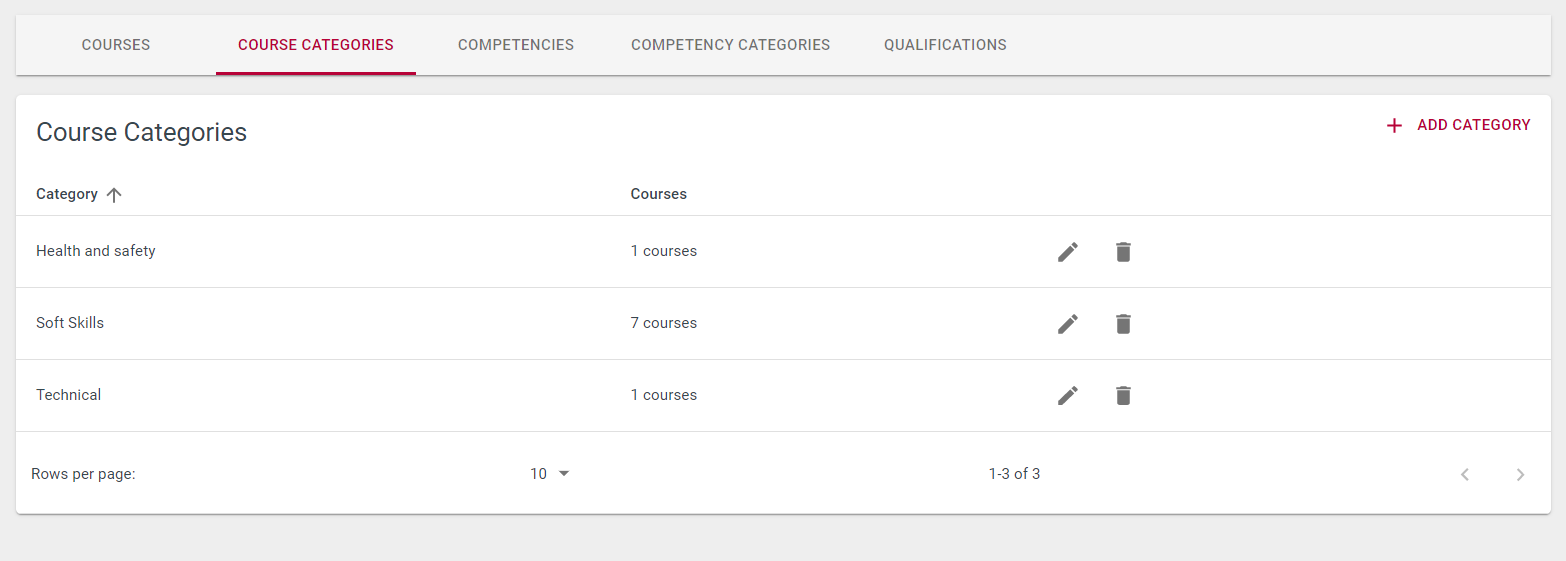Click the plus icon beside Add Category
Viewport: 1566px width, 561px height.
coord(1394,125)
